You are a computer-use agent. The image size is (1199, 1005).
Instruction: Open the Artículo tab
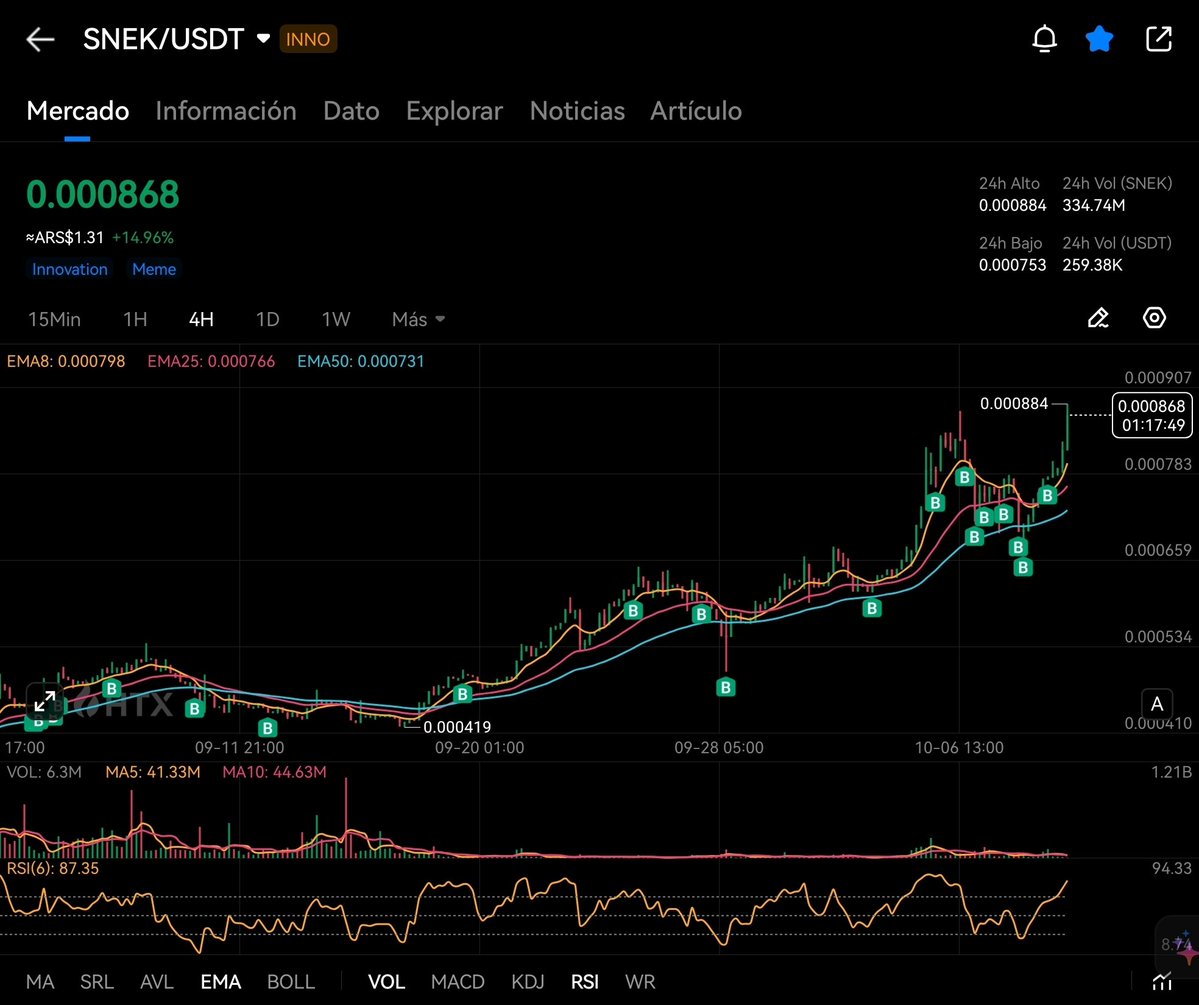[696, 111]
